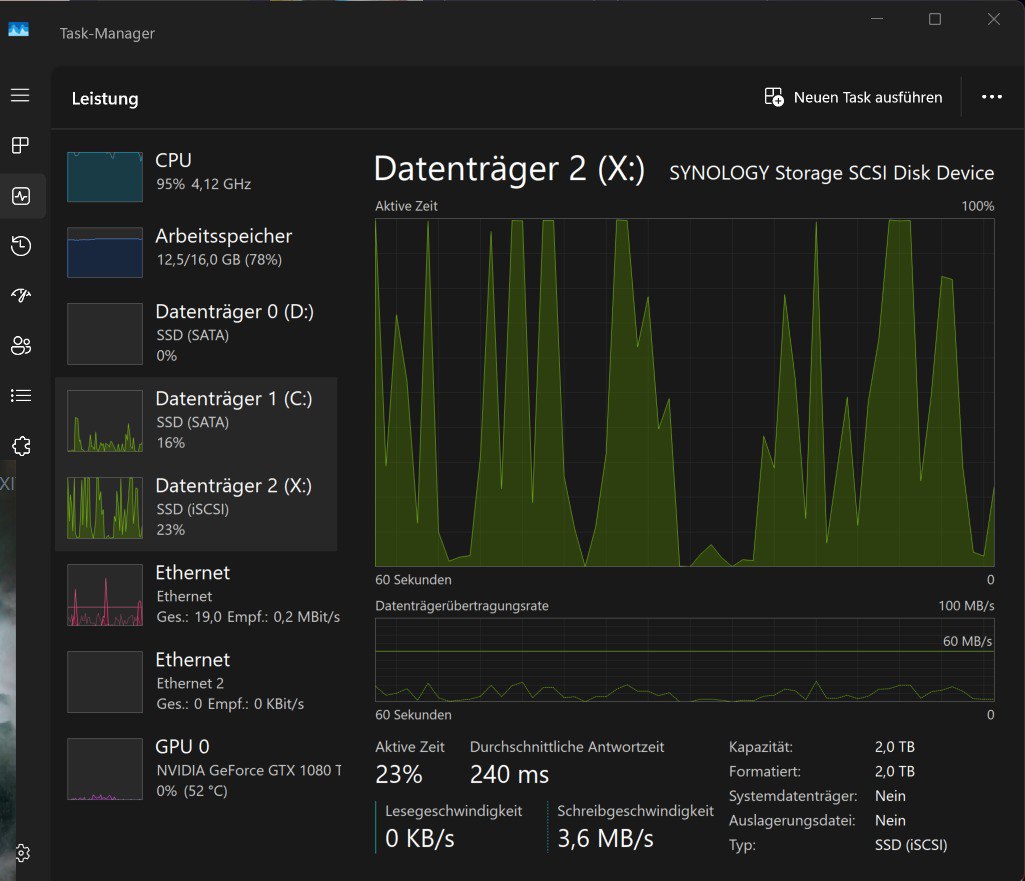Click the Formatiert label
The width and height of the screenshot is (1025, 881).
coord(765,771)
